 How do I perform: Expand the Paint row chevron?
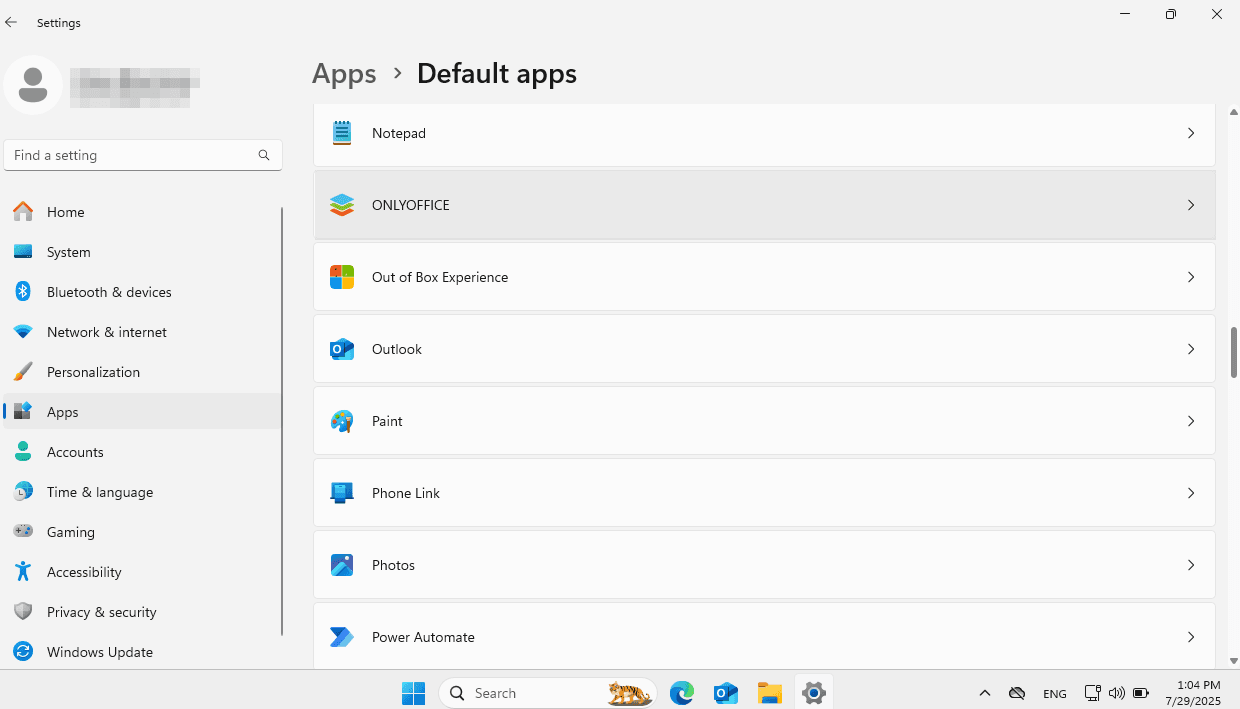tap(1191, 421)
